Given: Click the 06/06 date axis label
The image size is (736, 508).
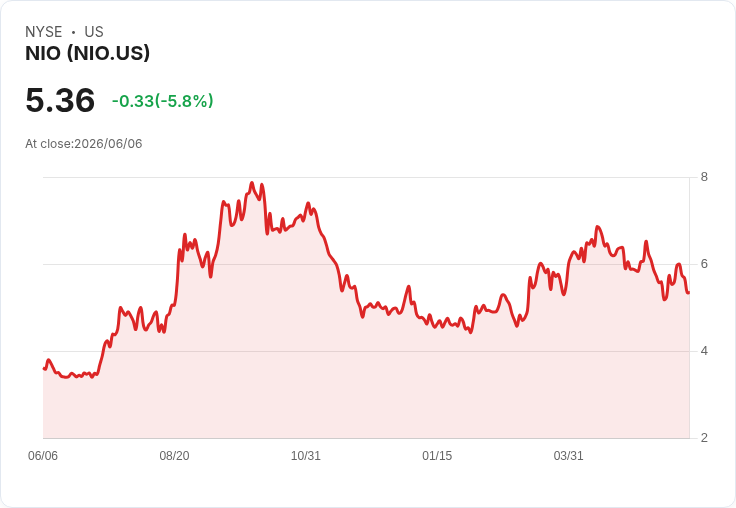Looking at the screenshot, I should pyautogui.click(x=43, y=456).
